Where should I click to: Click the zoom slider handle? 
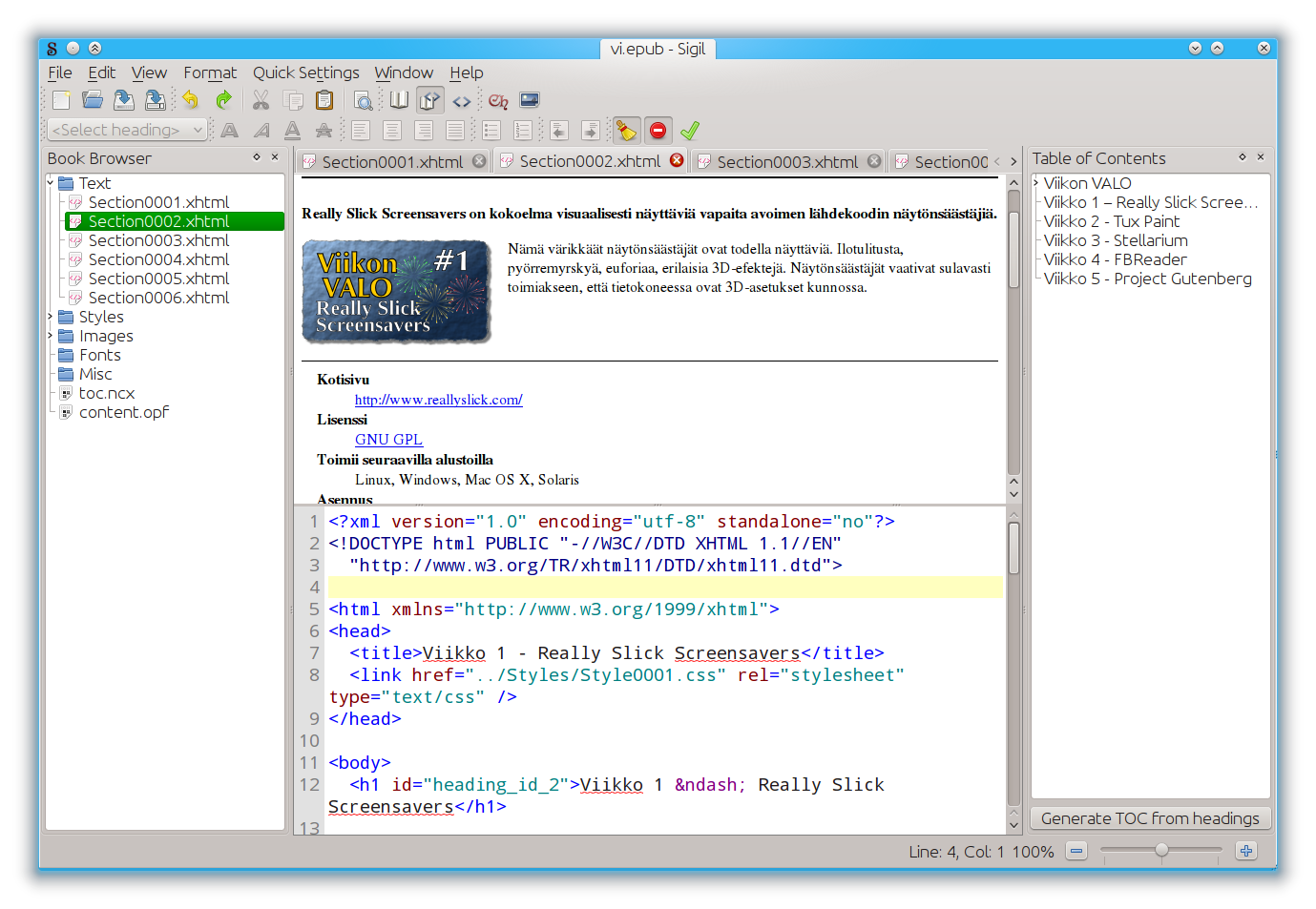point(1161,850)
